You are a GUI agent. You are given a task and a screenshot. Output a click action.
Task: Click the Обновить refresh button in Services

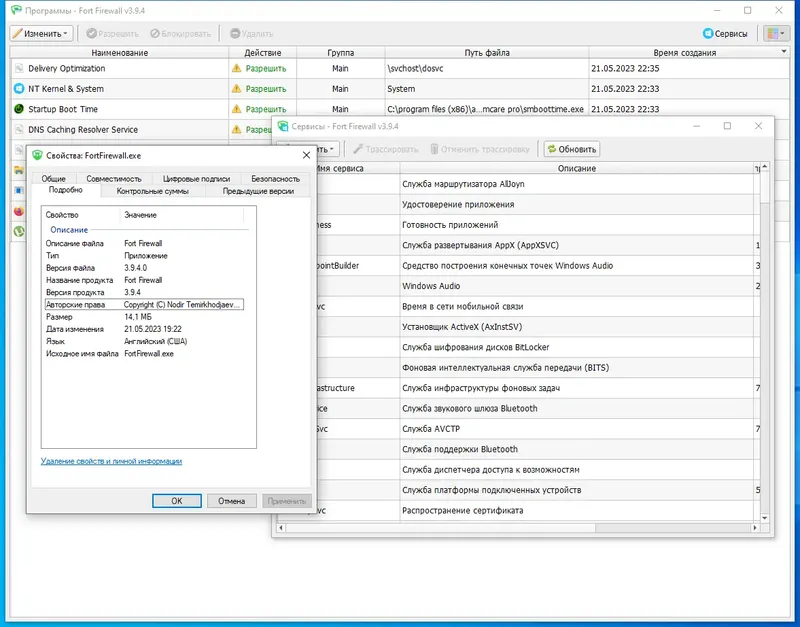[571, 149]
